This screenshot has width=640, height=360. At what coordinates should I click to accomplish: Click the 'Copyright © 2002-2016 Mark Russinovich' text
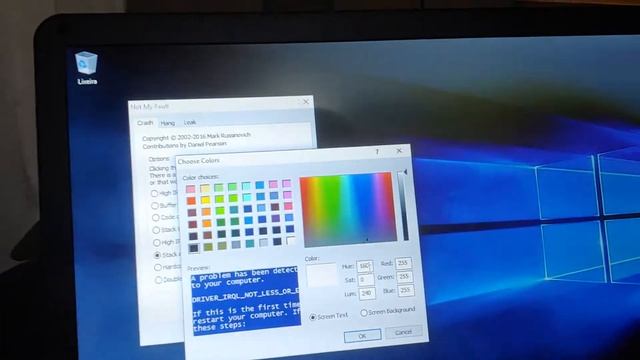point(196,136)
